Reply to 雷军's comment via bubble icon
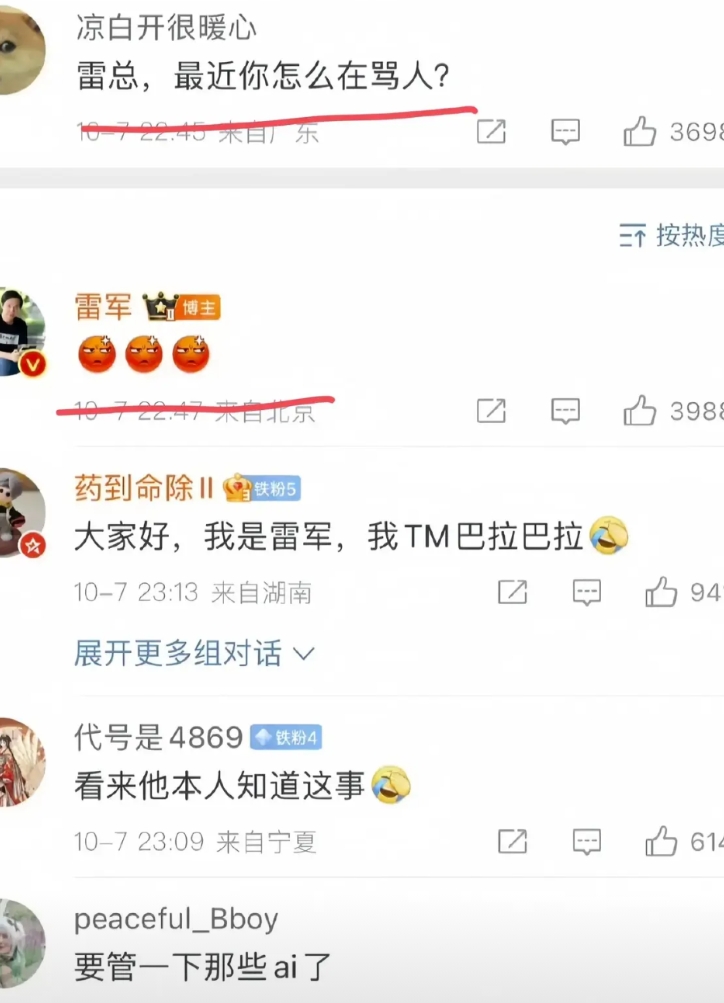724x1003 pixels. (x=565, y=411)
